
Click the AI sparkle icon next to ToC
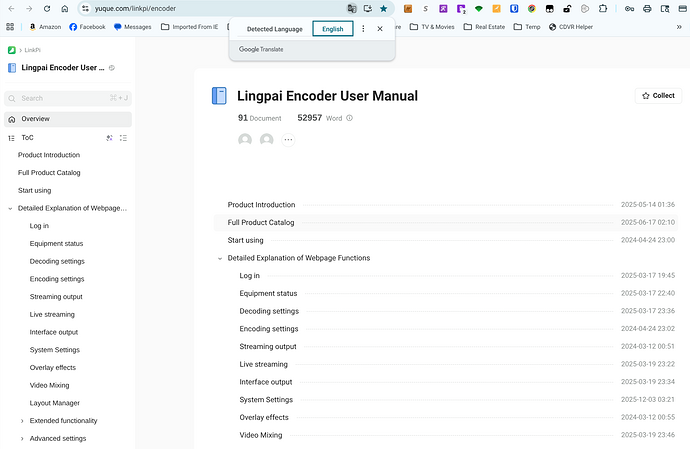pos(109,138)
